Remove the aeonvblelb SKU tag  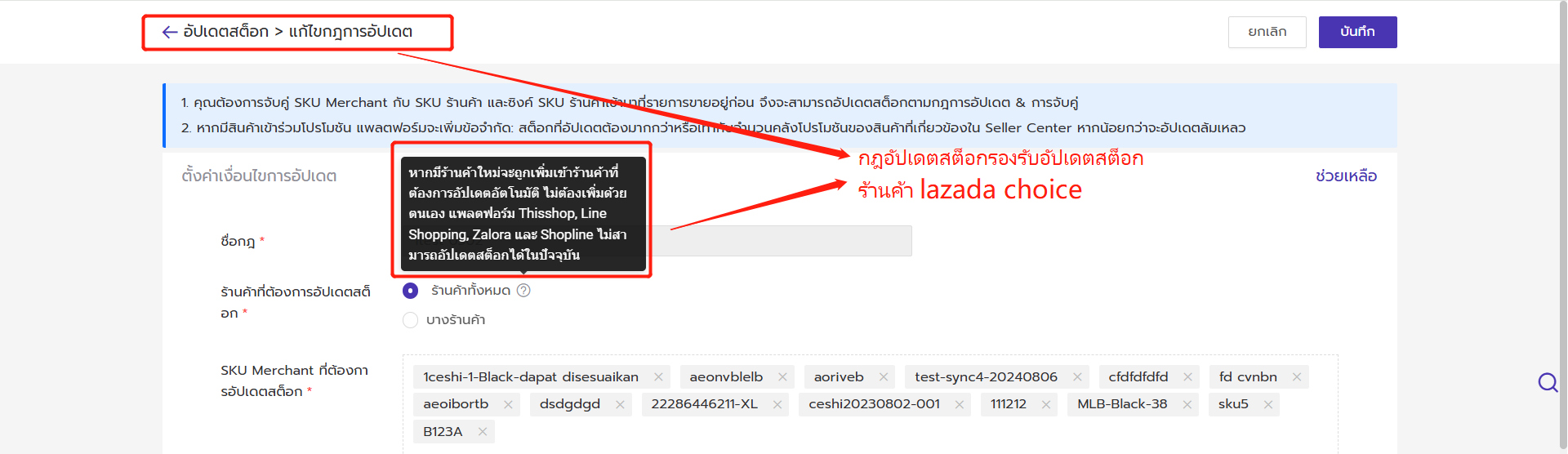(782, 376)
